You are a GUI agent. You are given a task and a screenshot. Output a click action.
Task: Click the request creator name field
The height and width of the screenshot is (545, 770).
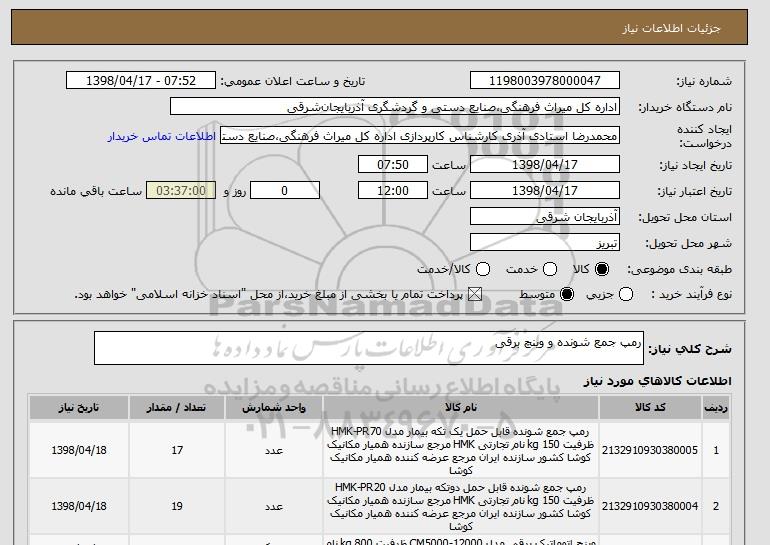point(420,136)
